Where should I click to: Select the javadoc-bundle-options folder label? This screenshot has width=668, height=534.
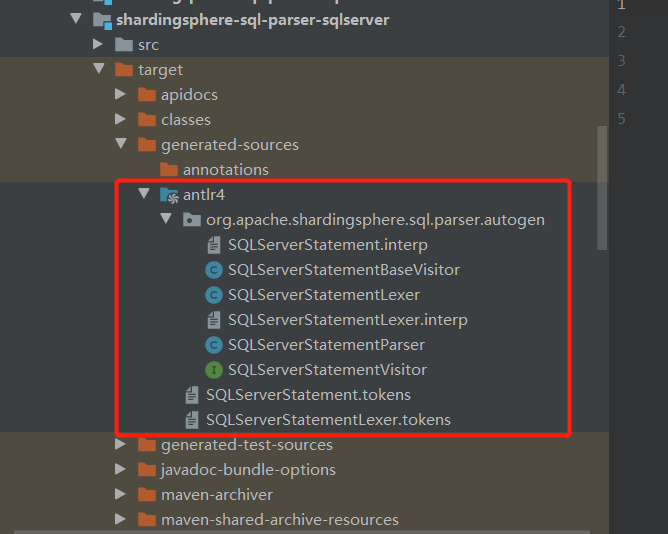click(248, 470)
